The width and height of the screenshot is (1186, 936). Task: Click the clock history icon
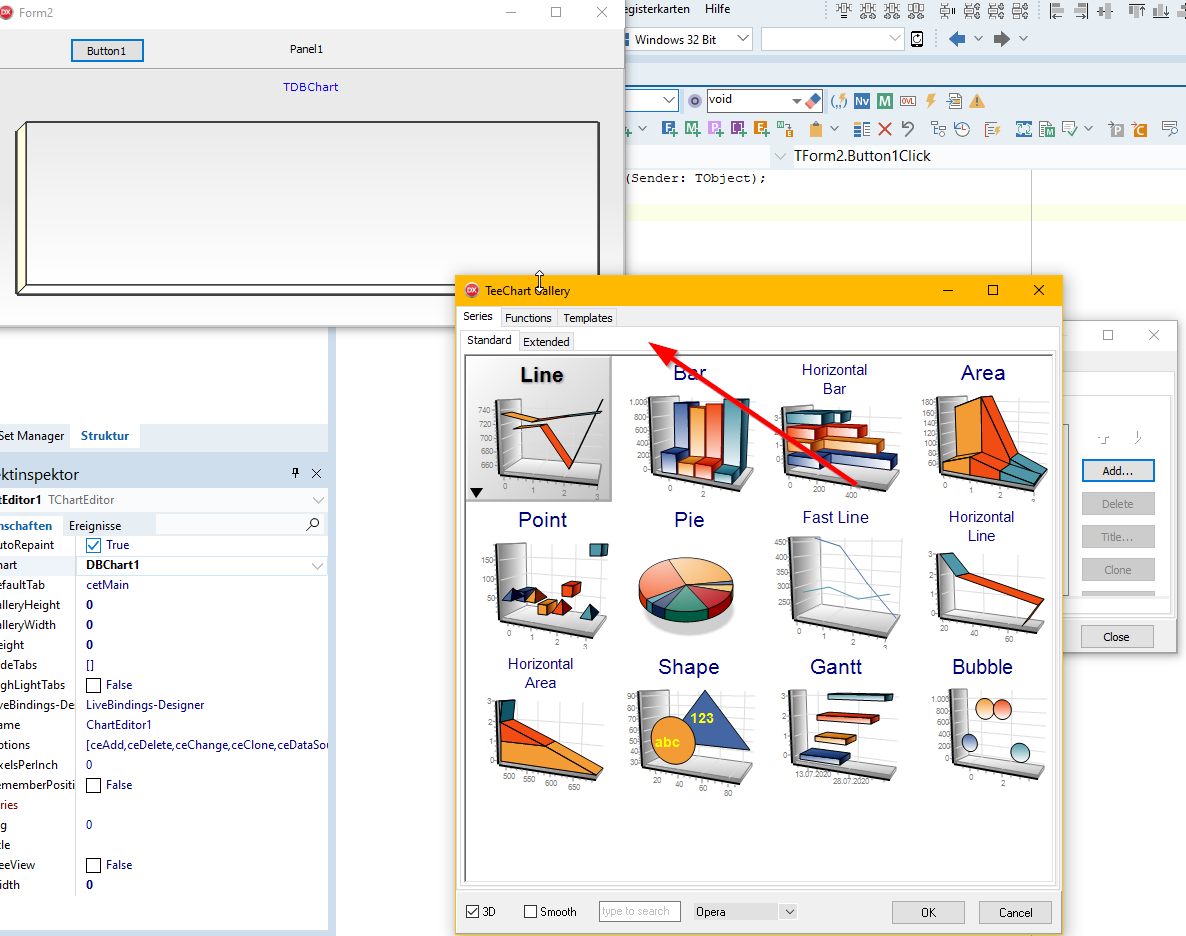[x=962, y=129]
